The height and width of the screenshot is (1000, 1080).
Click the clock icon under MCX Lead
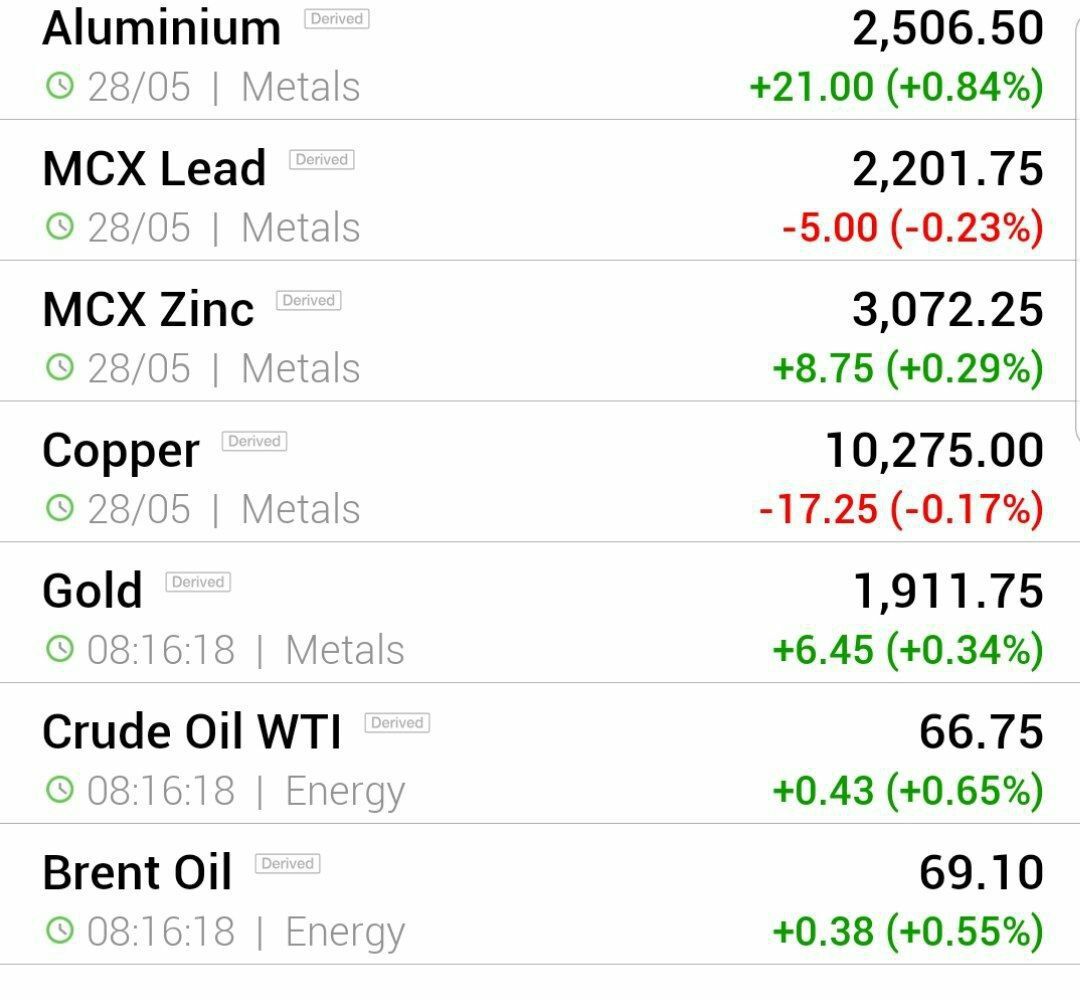[x=60, y=227]
